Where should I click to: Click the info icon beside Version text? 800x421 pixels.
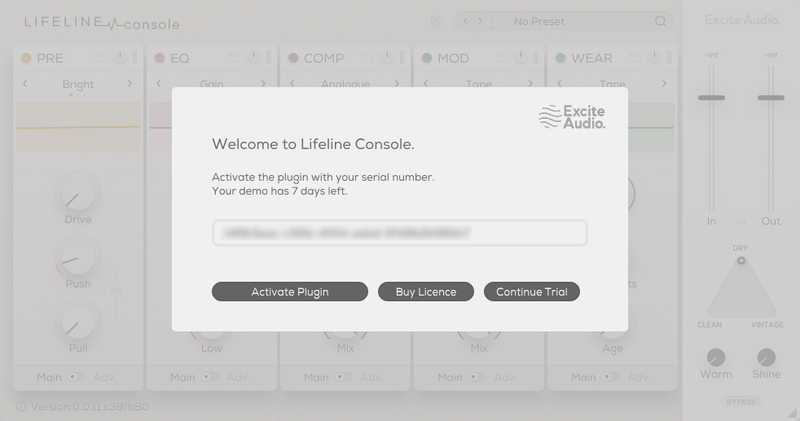(21, 407)
